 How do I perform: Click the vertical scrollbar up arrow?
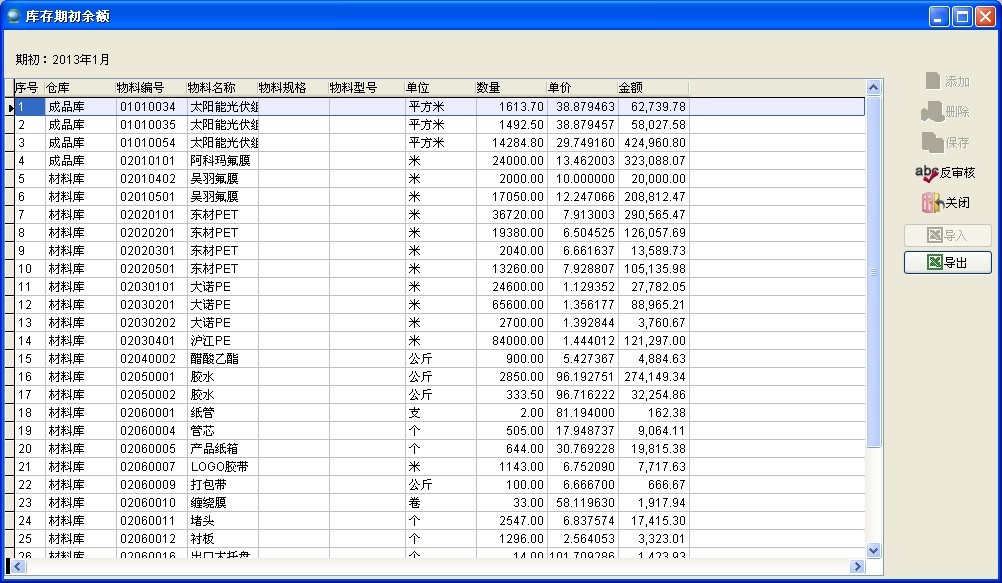[x=873, y=88]
